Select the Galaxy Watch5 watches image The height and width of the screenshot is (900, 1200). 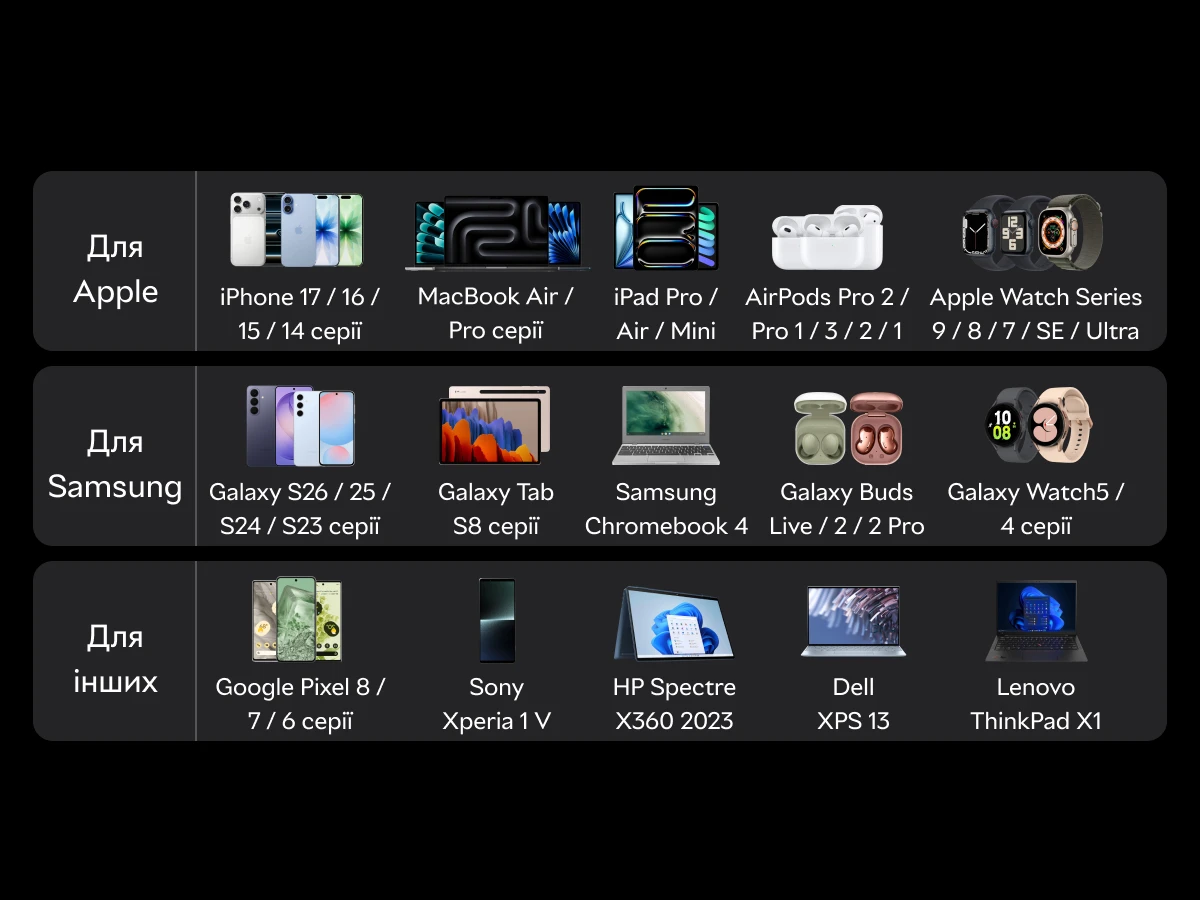(x=1038, y=426)
